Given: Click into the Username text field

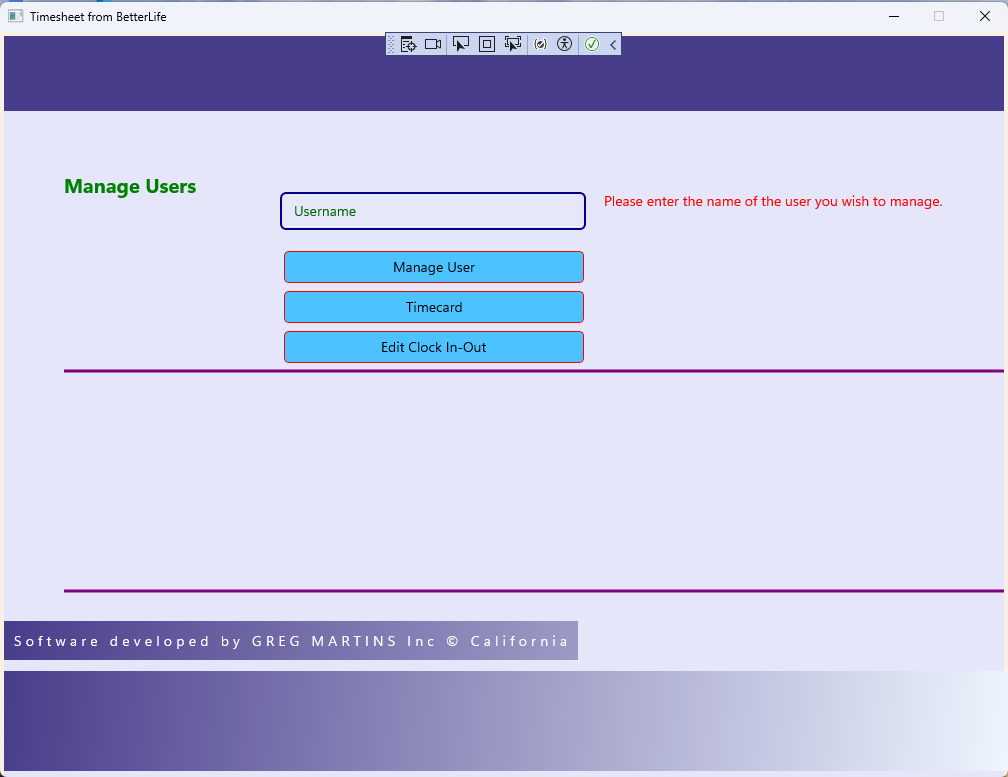Looking at the screenshot, I should pyautogui.click(x=433, y=211).
